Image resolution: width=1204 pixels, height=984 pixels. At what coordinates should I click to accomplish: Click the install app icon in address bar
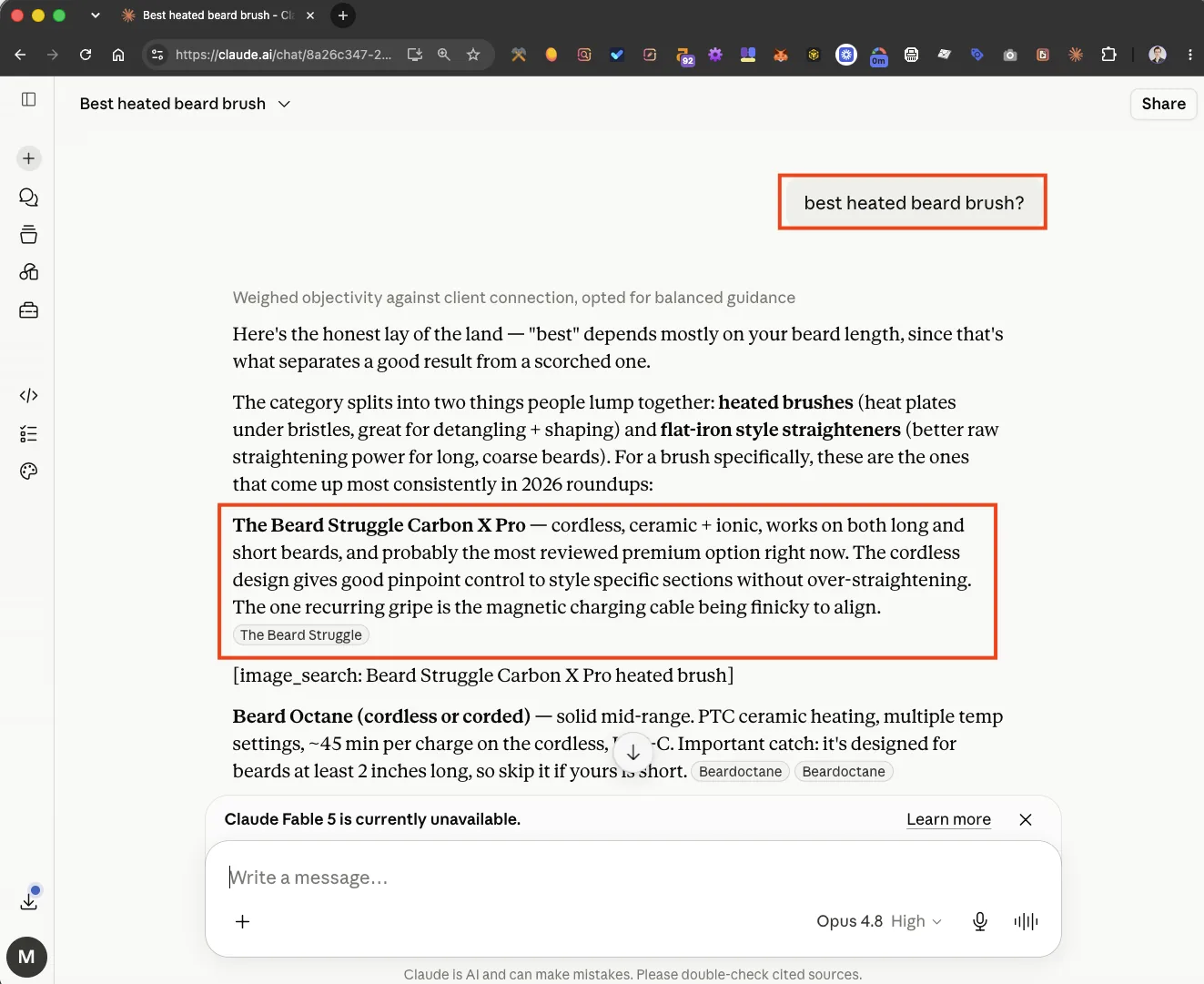(415, 55)
